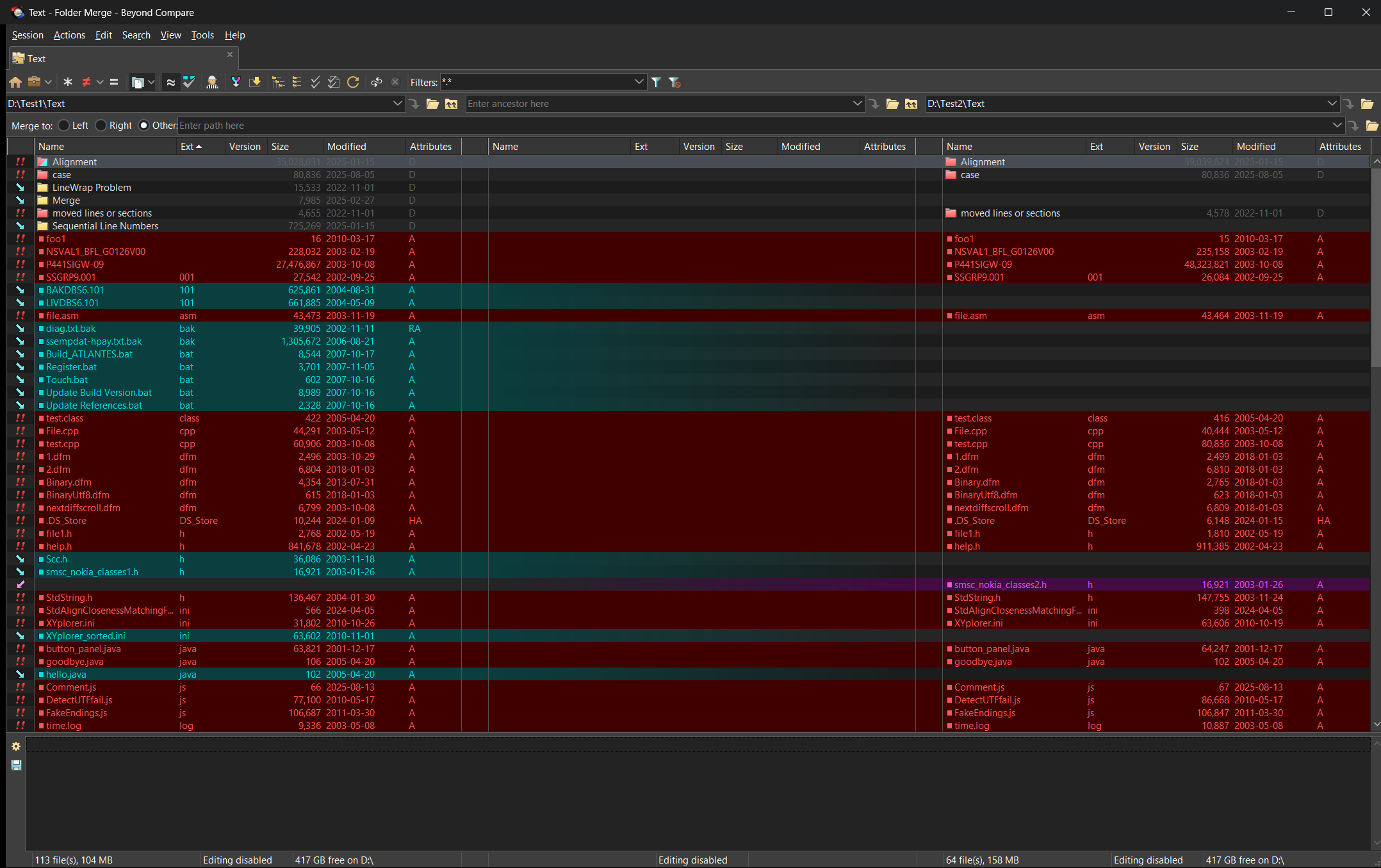Expand the right path D:\Test2\Text dropdown
This screenshot has height=868, width=1381.
pyautogui.click(x=1332, y=104)
